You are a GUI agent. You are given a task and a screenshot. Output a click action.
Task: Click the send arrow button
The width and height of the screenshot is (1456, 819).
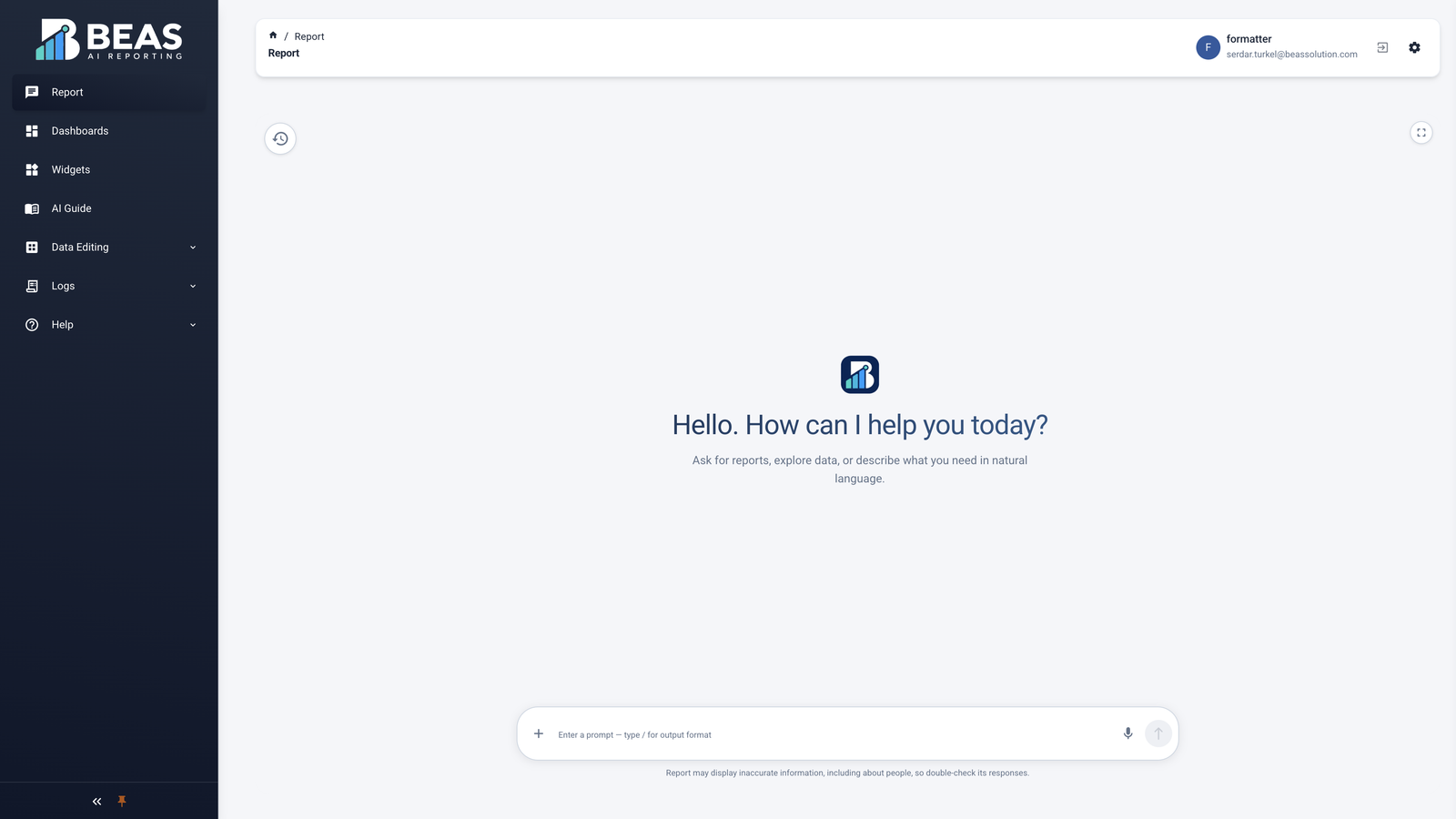[x=1158, y=733]
